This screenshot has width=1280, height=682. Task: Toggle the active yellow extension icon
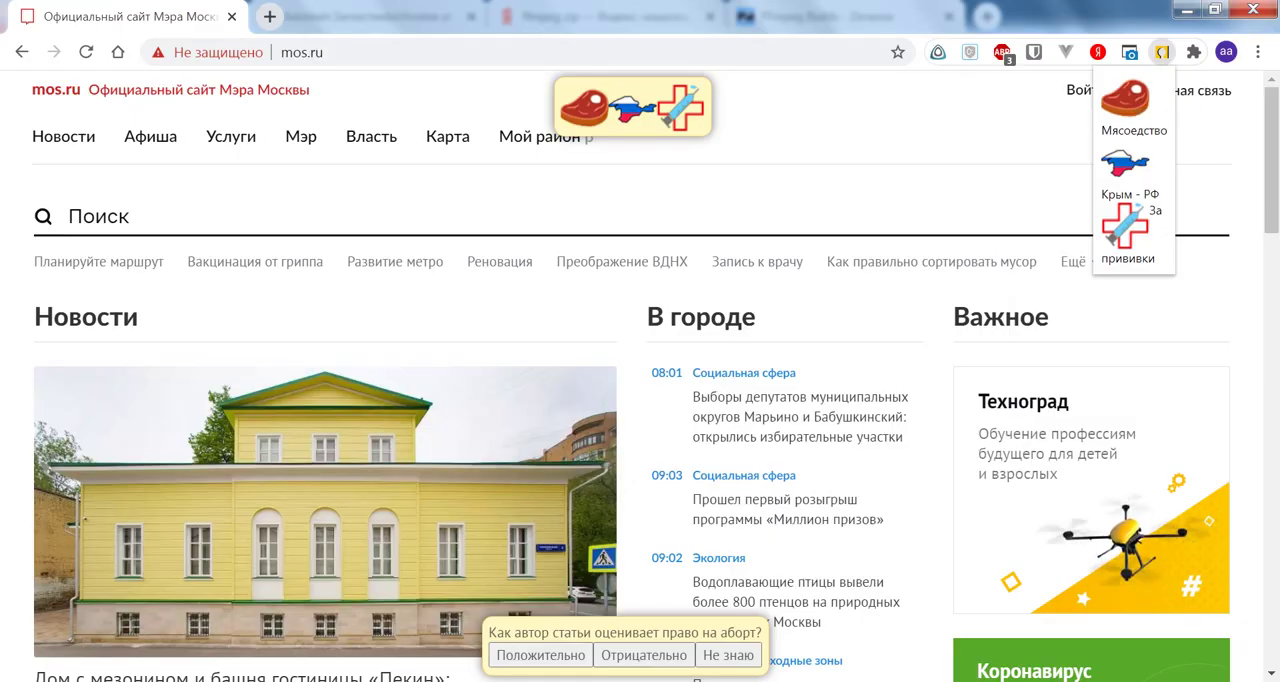(1162, 52)
